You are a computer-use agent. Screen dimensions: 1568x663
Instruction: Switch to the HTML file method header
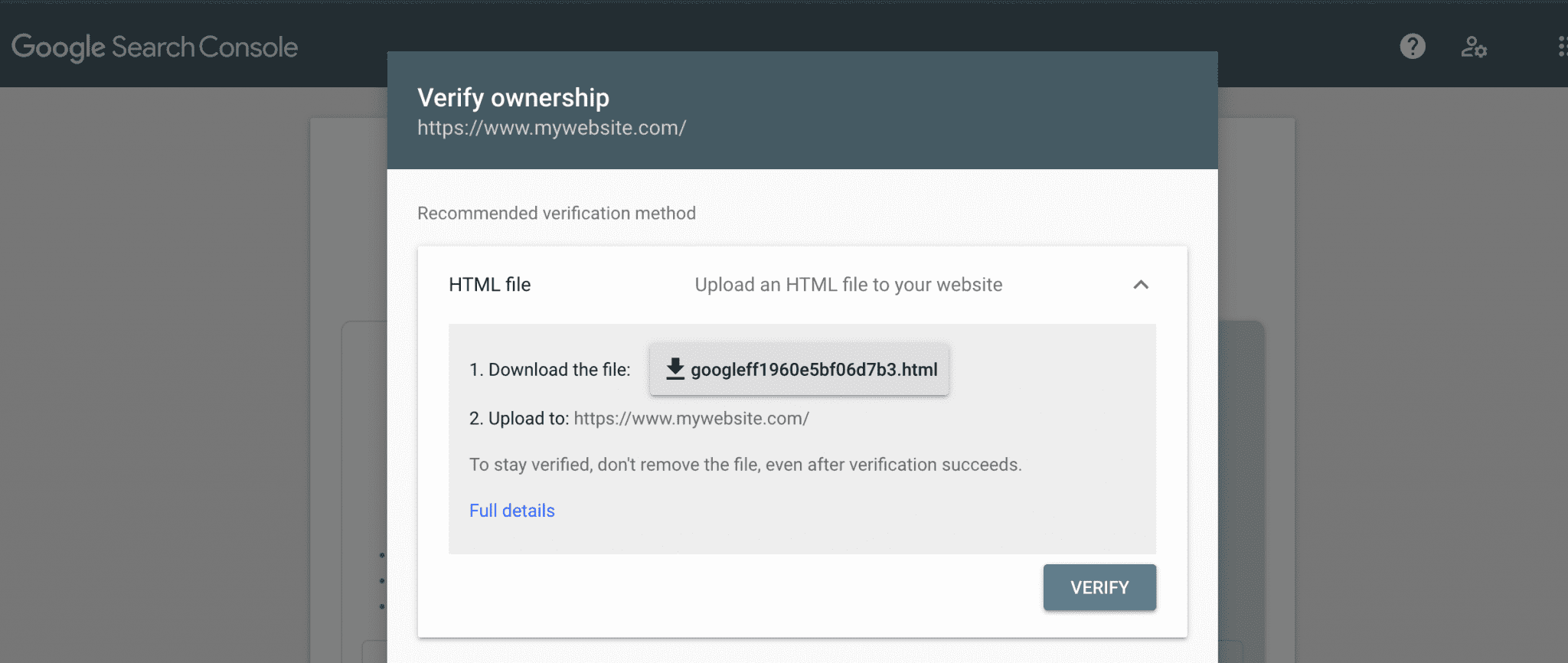pyautogui.click(x=489, y=284)
